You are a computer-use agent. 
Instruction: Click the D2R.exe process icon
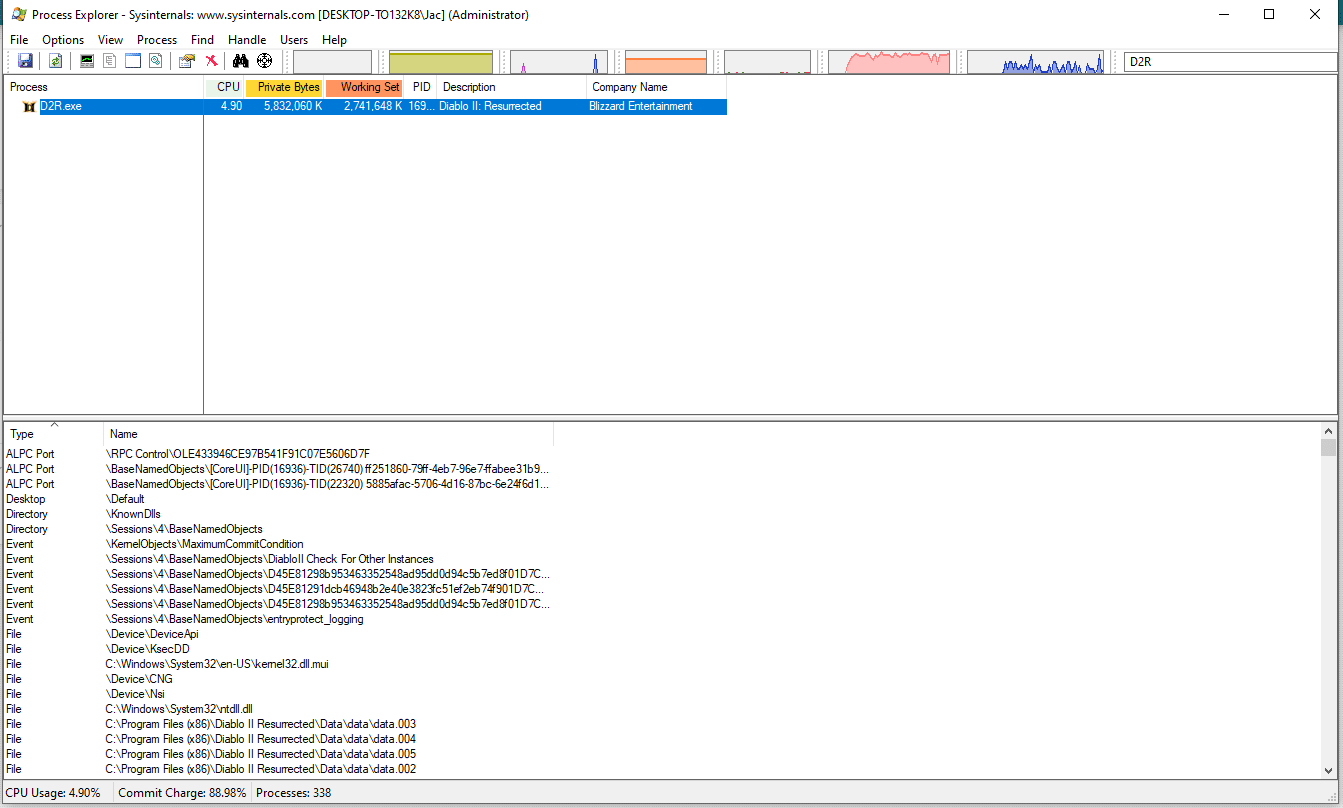pyautogui.click(x=29, y=106)
